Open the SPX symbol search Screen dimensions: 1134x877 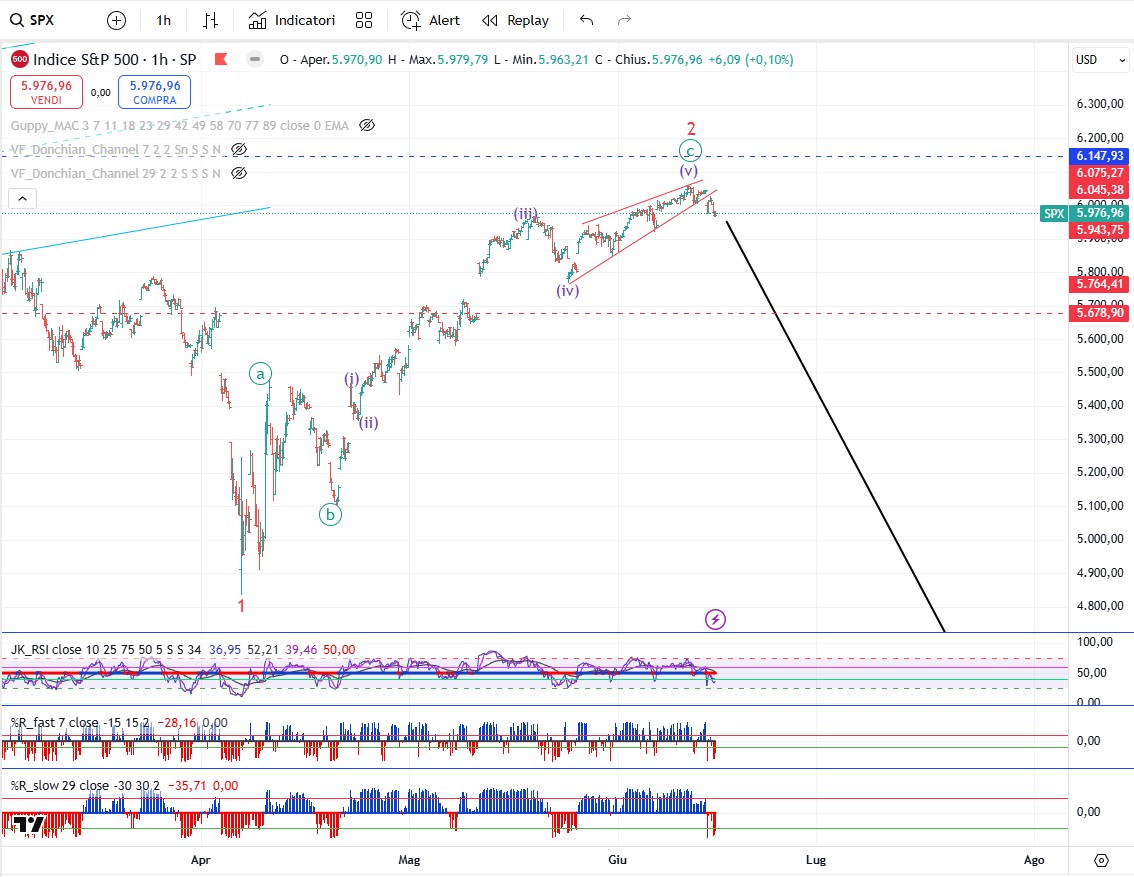tap(33, 20)
